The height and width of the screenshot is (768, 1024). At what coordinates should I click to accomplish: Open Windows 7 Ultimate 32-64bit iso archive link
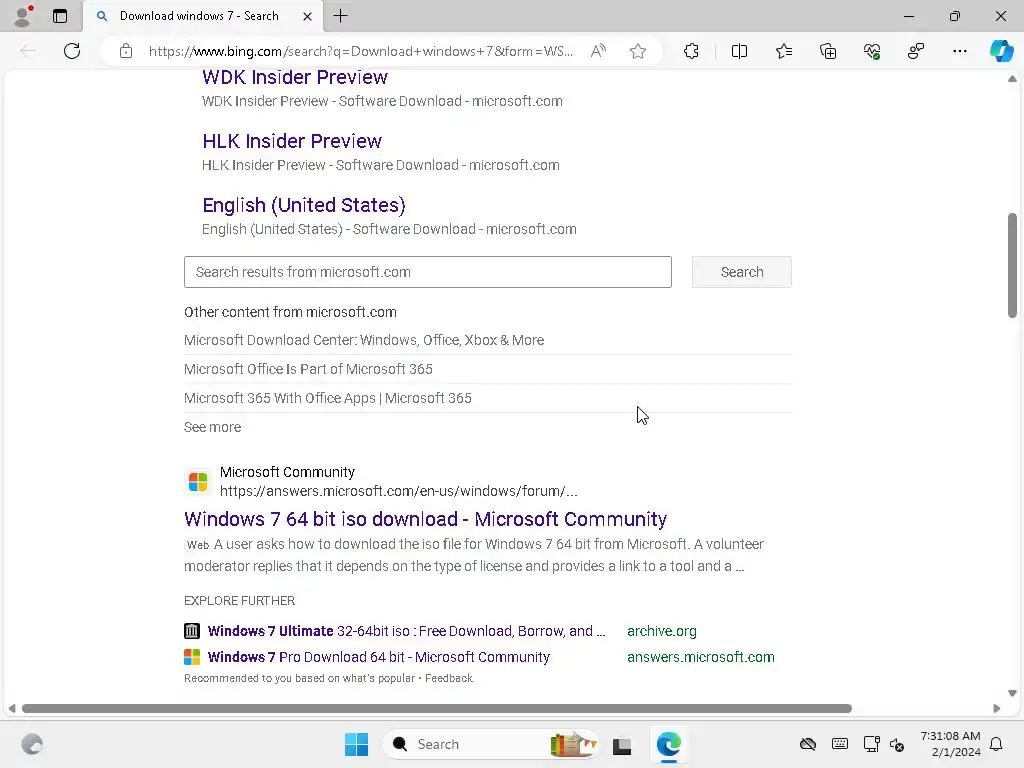(406, 631)
